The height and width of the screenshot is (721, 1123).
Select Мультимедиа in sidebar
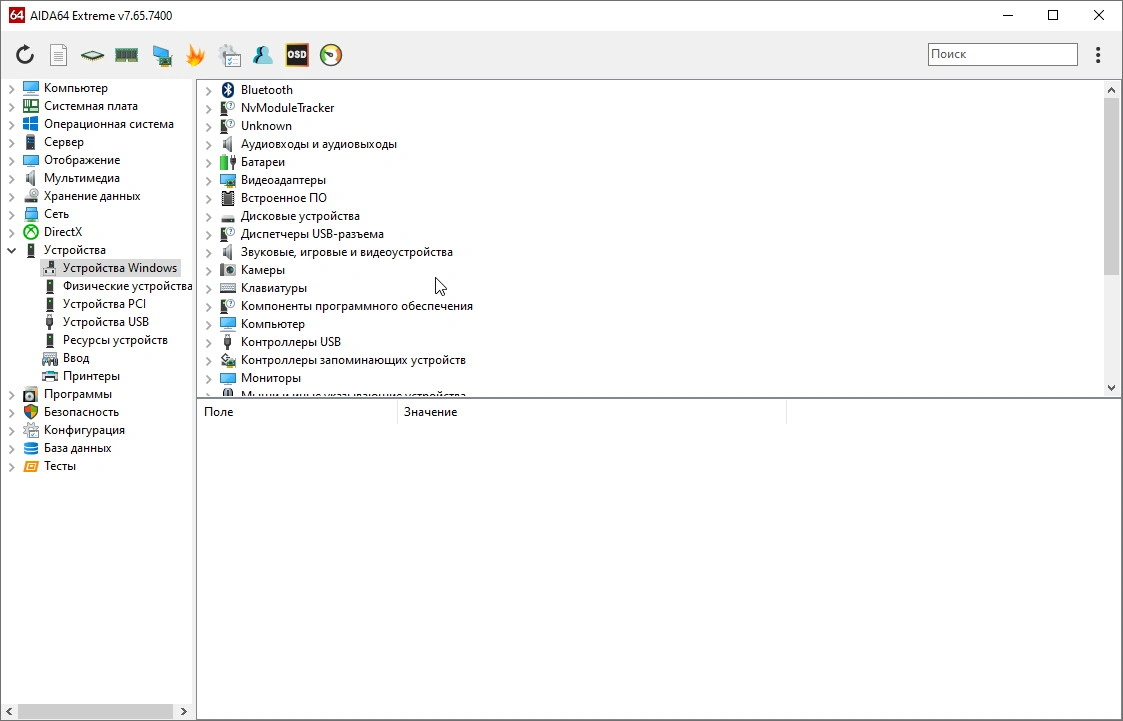[82, 178]
